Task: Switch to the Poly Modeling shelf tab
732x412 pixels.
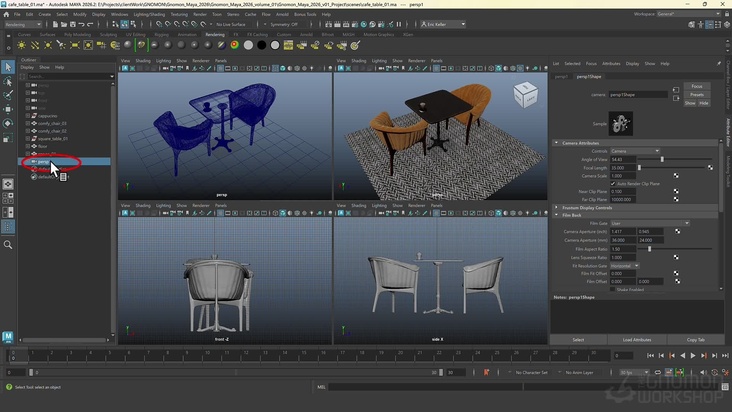Action: [77, 34]
